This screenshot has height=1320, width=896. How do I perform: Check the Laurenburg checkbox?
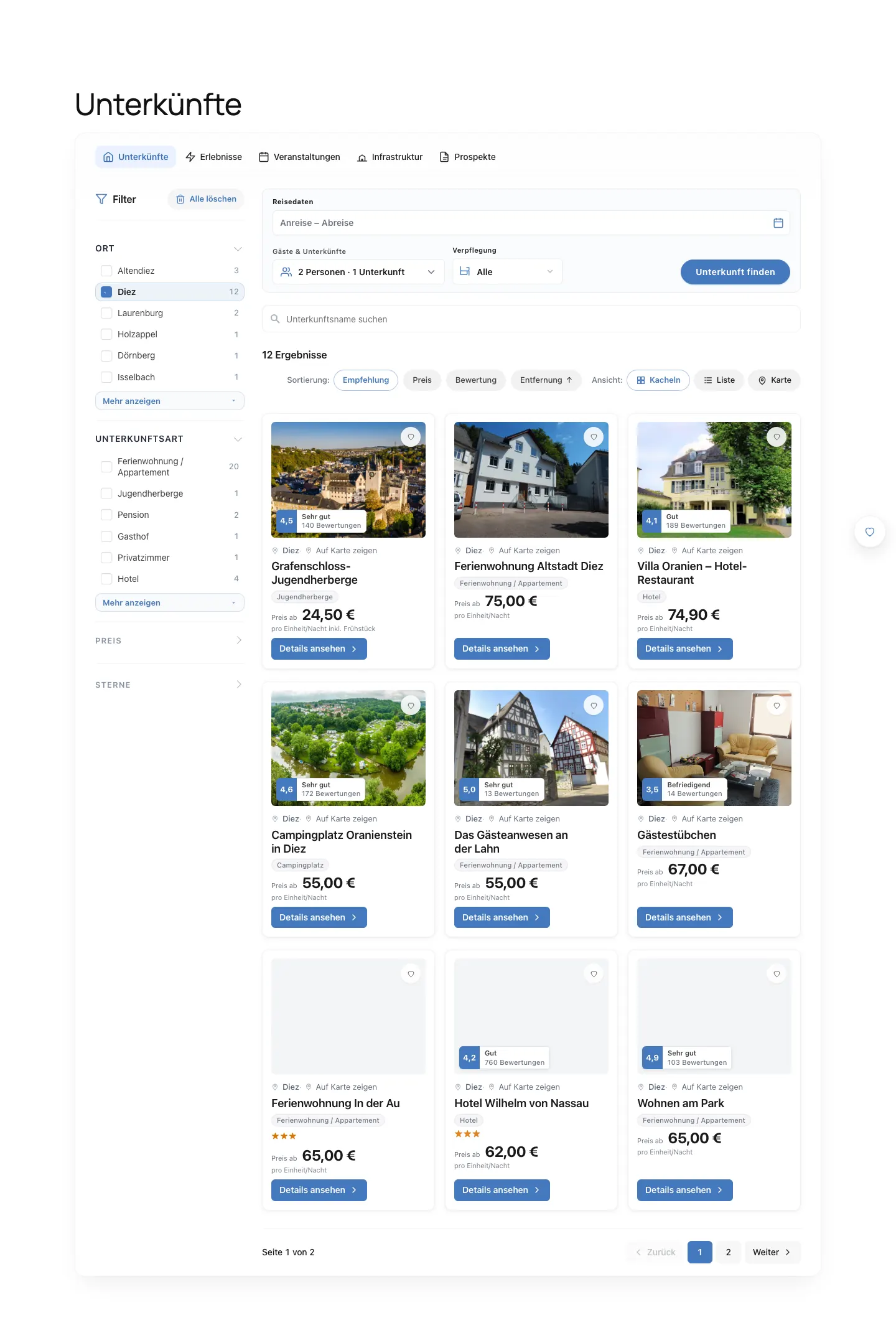(106, 313)
